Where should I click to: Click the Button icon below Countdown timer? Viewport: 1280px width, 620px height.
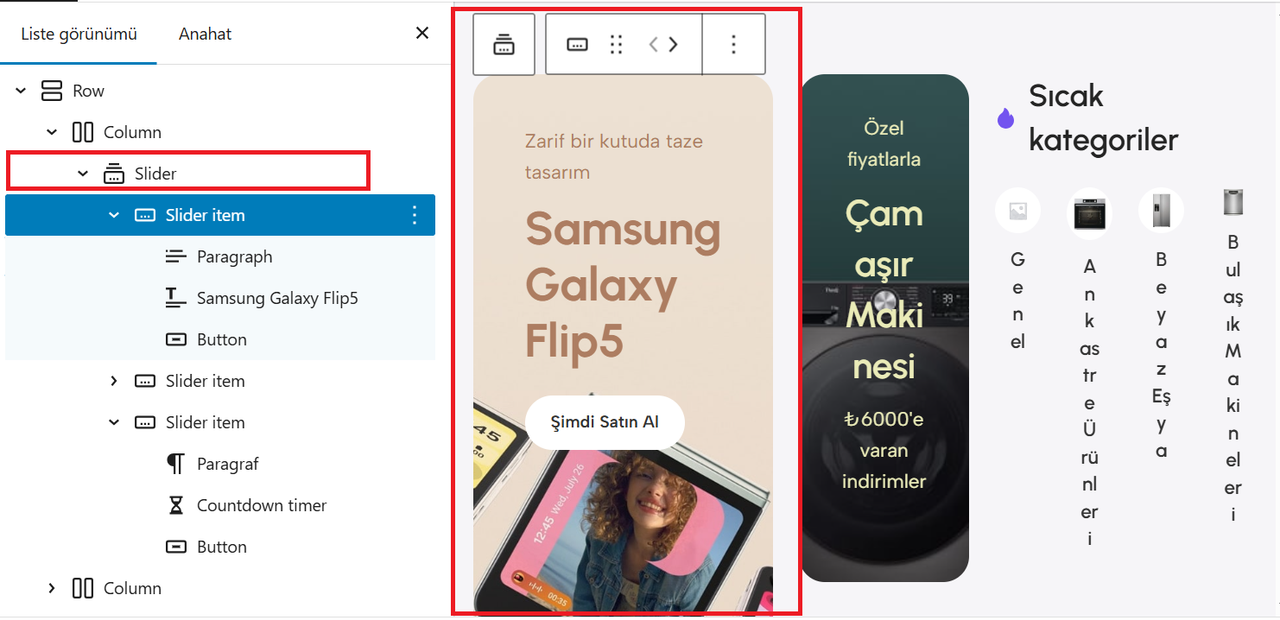176,547
